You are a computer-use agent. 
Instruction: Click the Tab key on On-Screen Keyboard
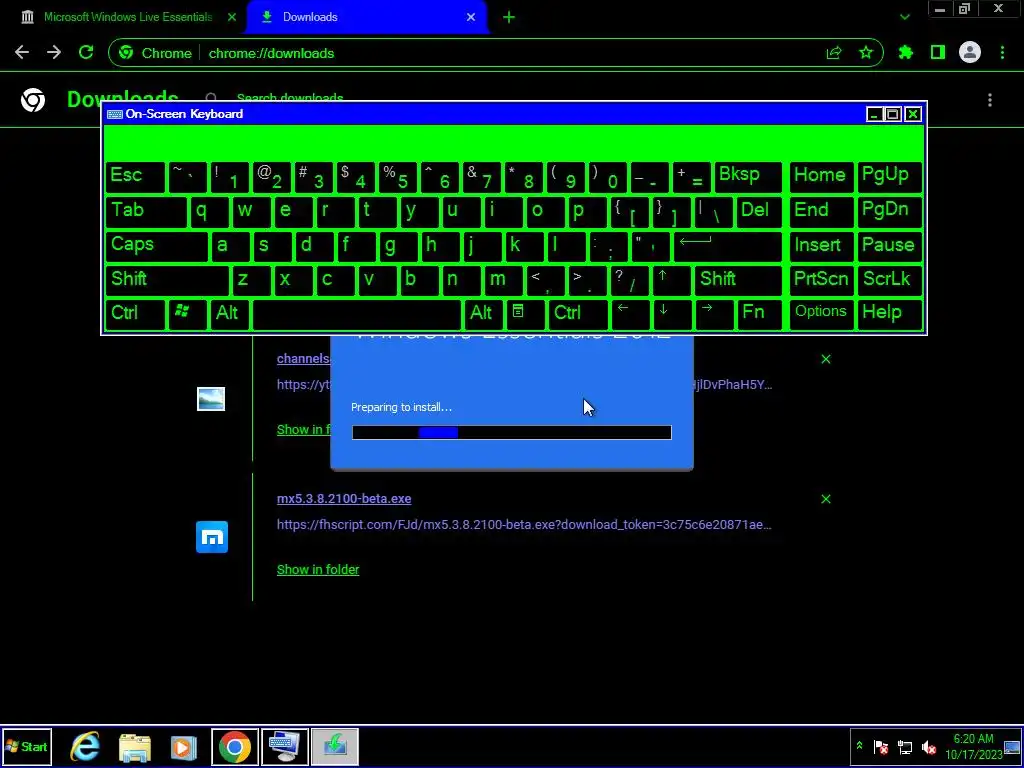pos(146,212)
